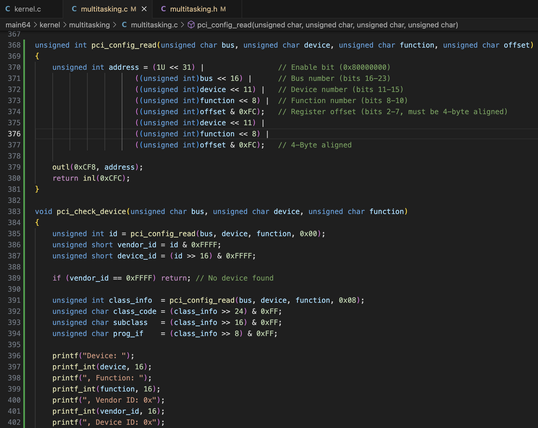Click line number 383 in the gutter
The width and height of the screenshot is (538, 428).
pos(14,211)
